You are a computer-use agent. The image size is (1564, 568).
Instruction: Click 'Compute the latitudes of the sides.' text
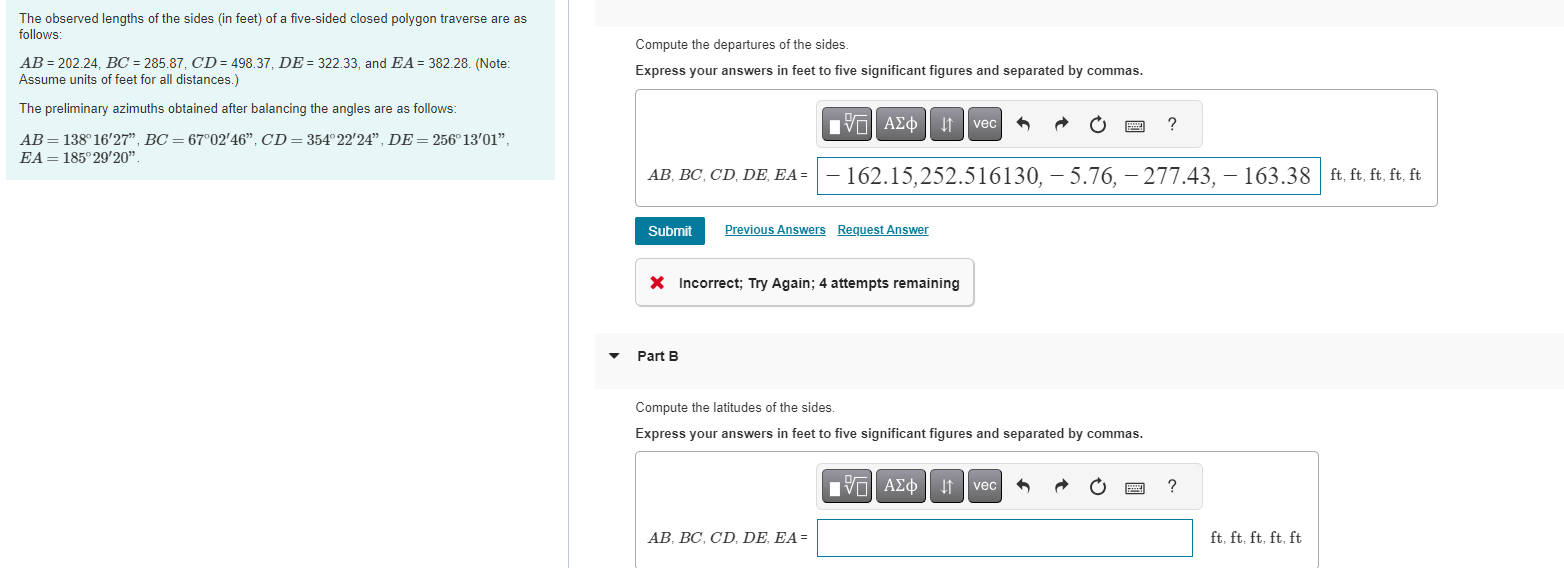735,407
